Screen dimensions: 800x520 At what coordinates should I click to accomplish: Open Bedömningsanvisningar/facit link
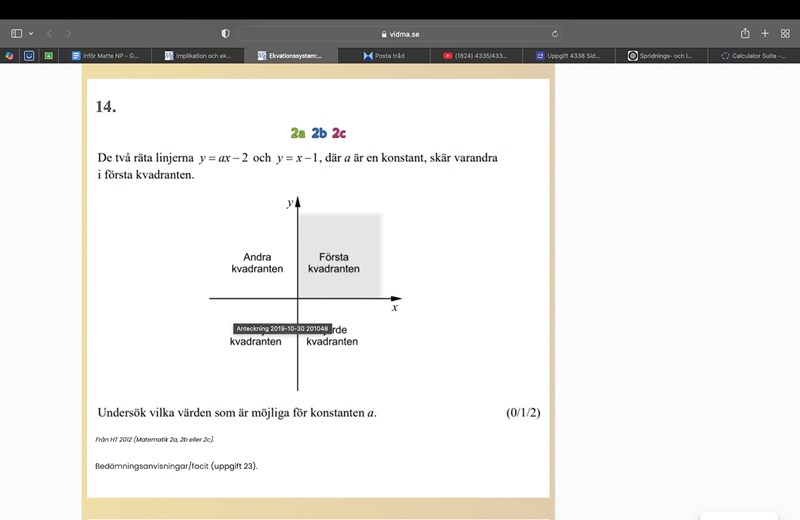coord(176,465)
